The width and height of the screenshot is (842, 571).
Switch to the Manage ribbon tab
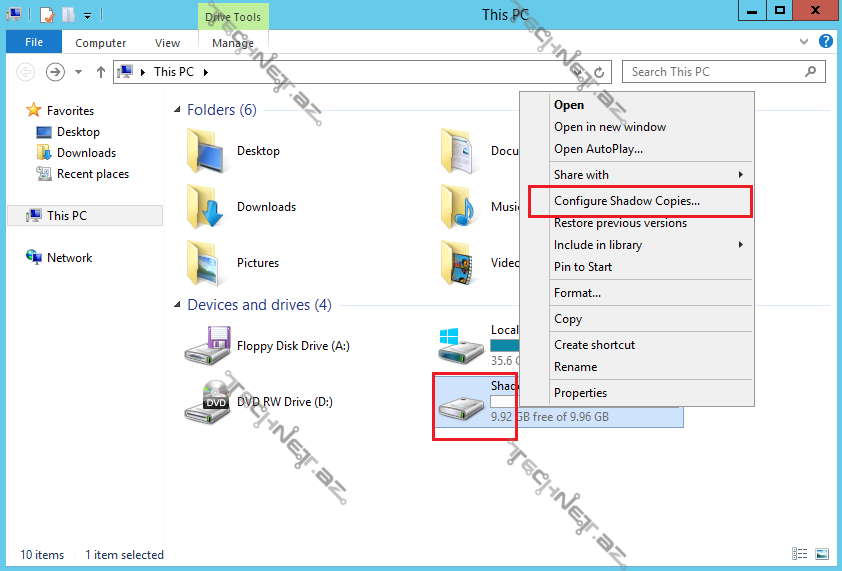coord(233,43)
